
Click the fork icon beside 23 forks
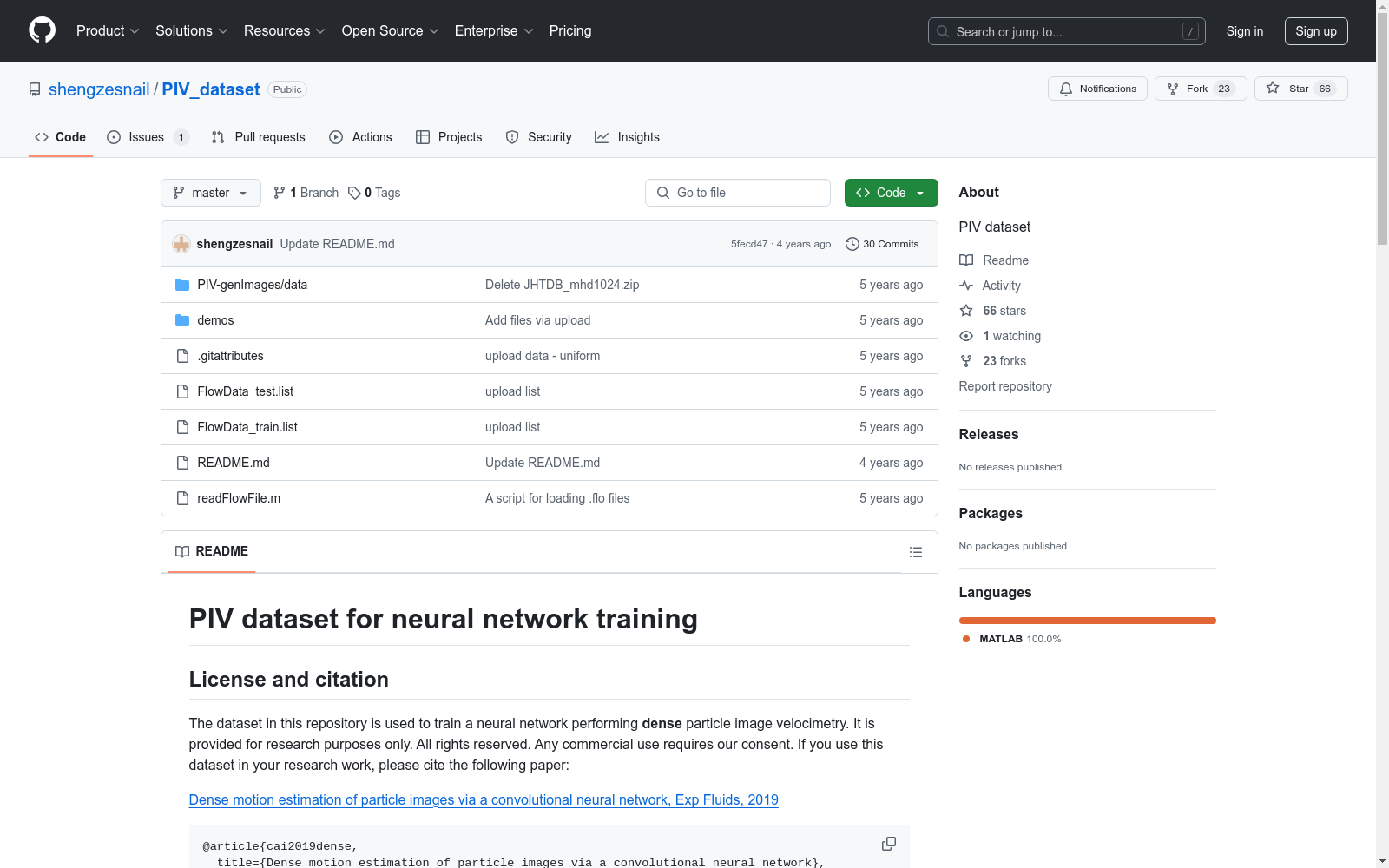pyautogui.click(x=966, y=361)
